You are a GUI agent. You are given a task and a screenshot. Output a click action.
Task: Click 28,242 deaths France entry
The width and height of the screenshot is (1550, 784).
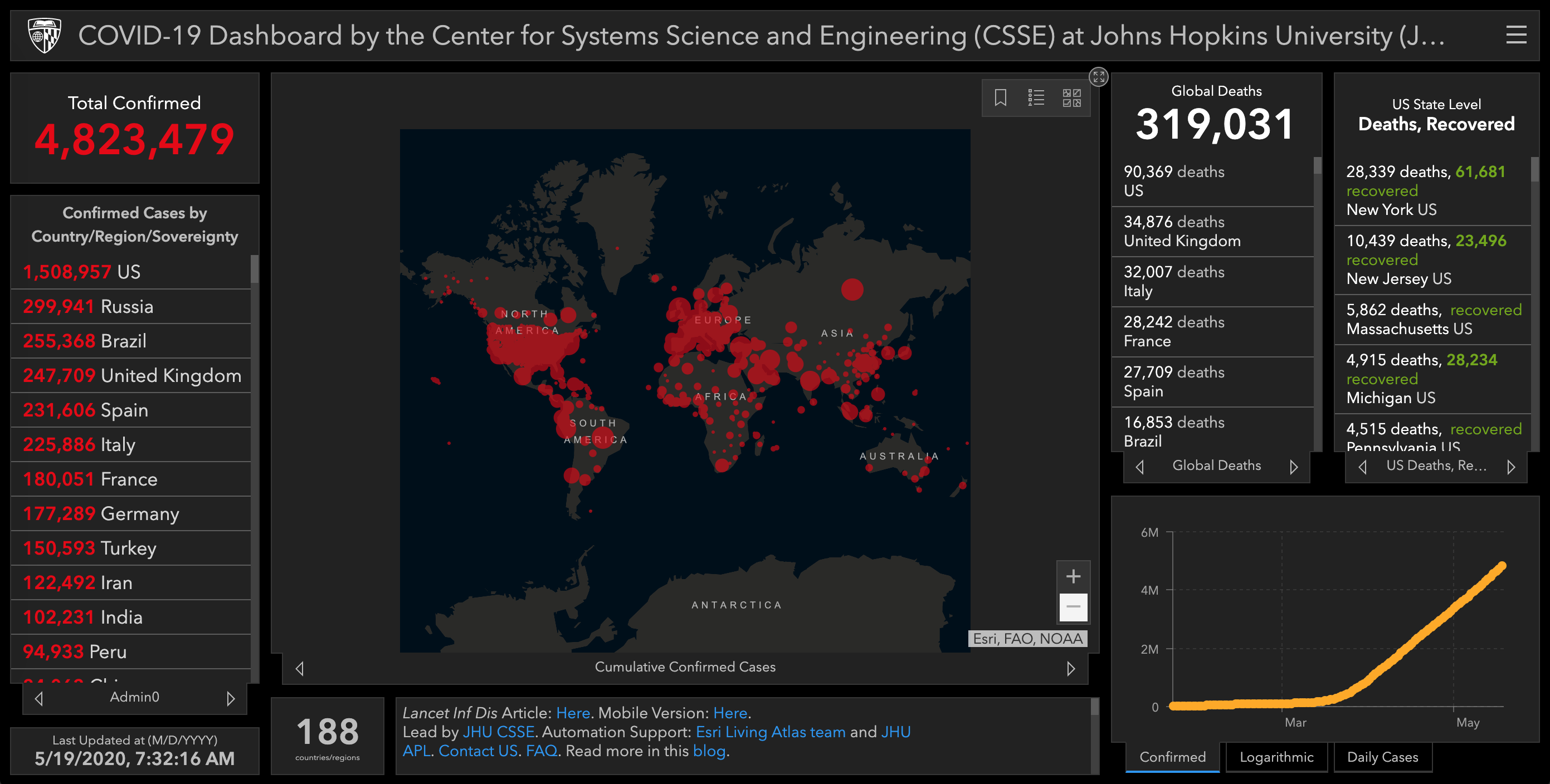pos(1212,331)
